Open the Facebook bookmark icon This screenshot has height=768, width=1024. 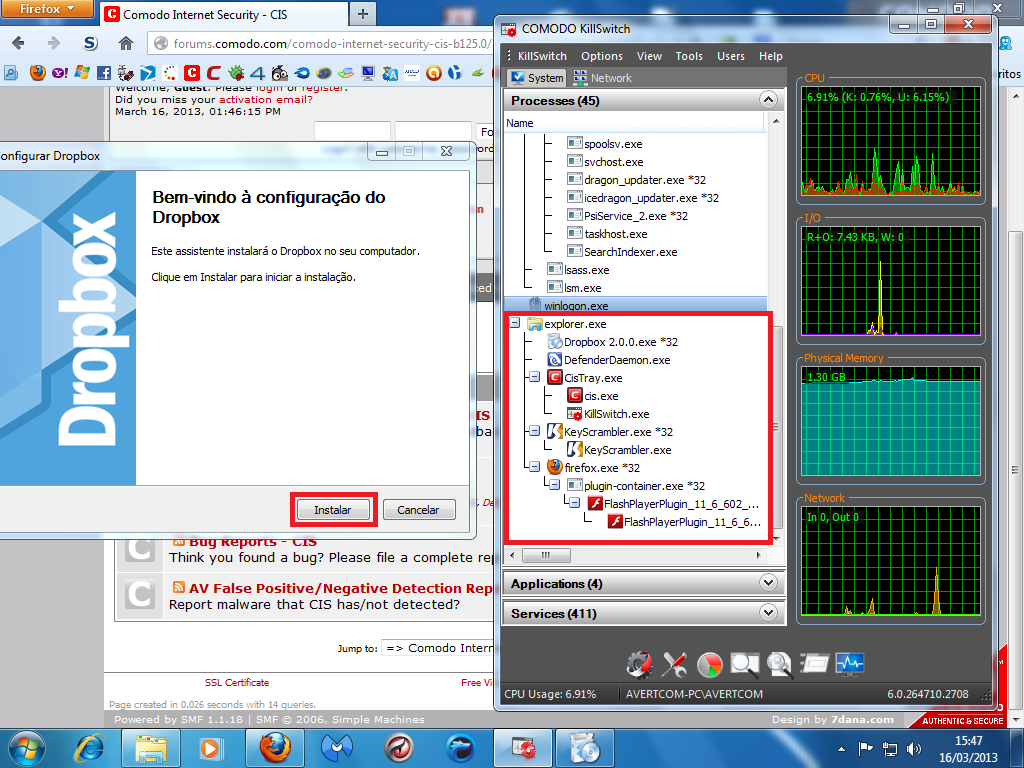point(104,73)
